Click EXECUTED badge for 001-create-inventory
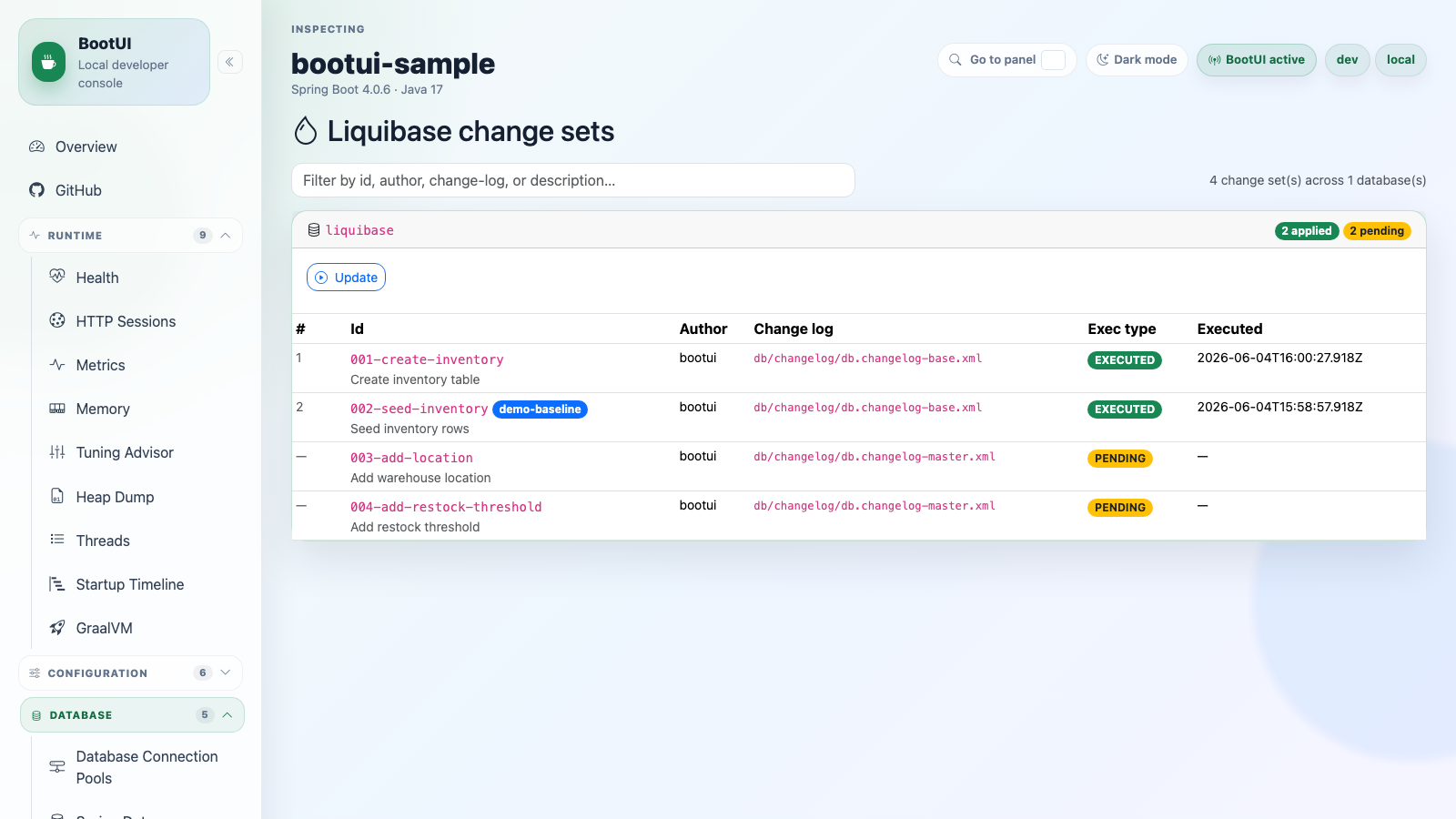Screen dimensions: 1456x819 [1125, 360]
